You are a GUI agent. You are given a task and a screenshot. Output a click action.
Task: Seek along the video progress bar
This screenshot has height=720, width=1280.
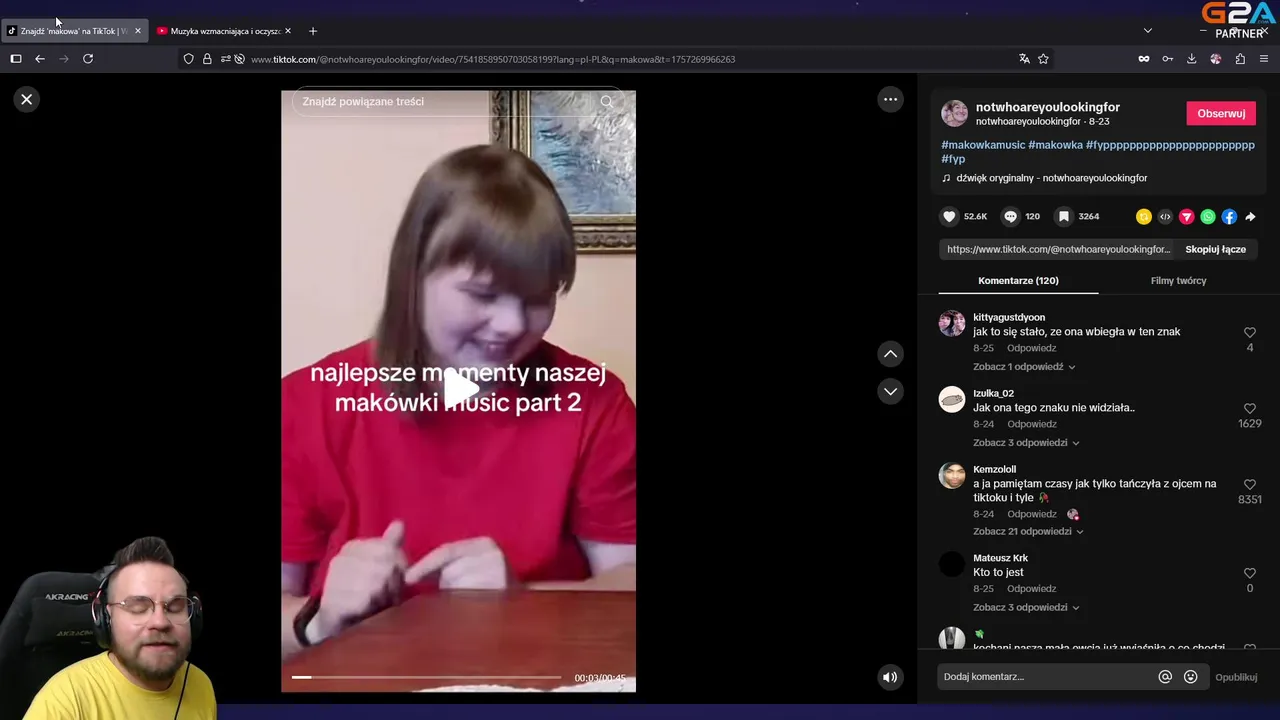pos(427,677)
